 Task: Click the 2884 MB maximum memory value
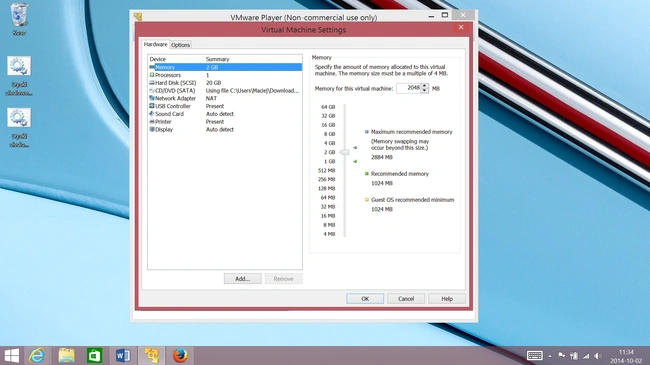[x=381, y=157]
